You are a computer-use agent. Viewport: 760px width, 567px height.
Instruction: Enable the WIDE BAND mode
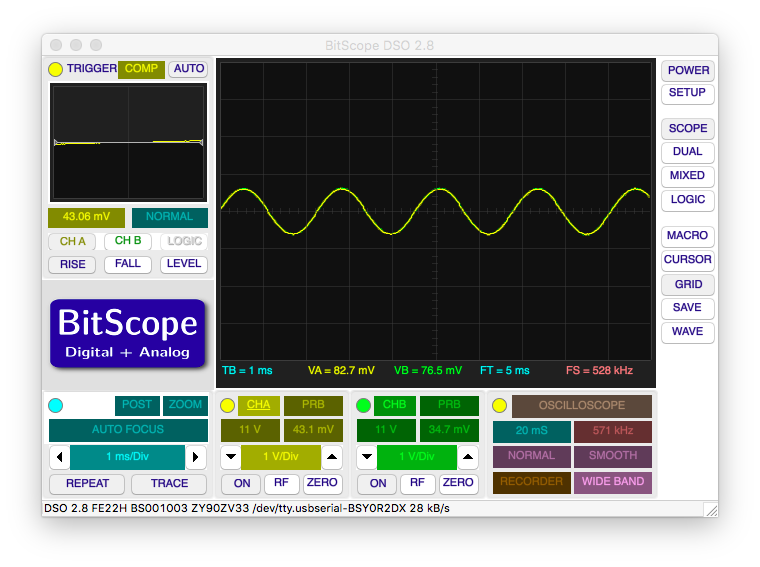point(612,482)
